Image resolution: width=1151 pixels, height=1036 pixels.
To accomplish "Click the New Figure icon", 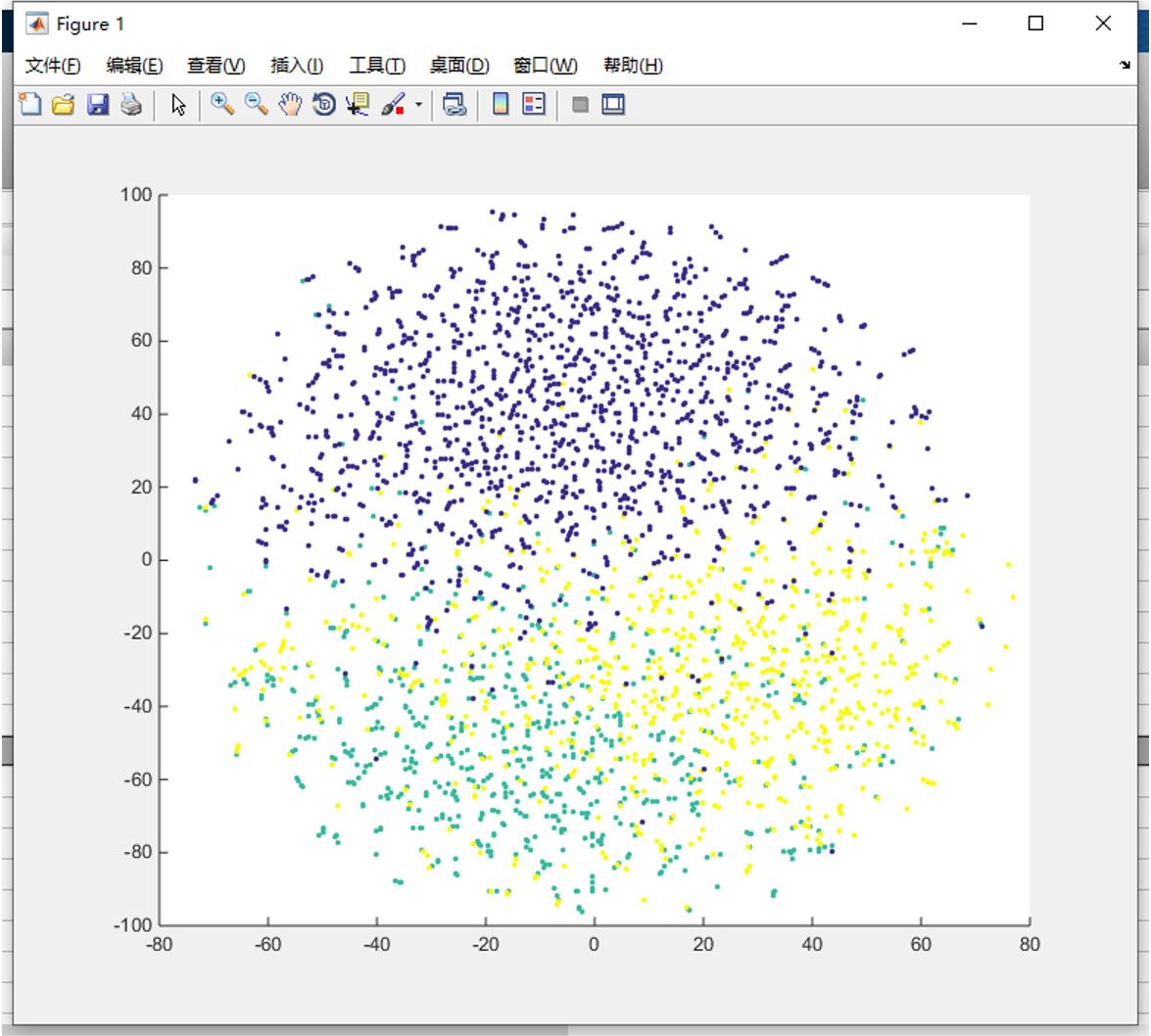I will [30, 105].
